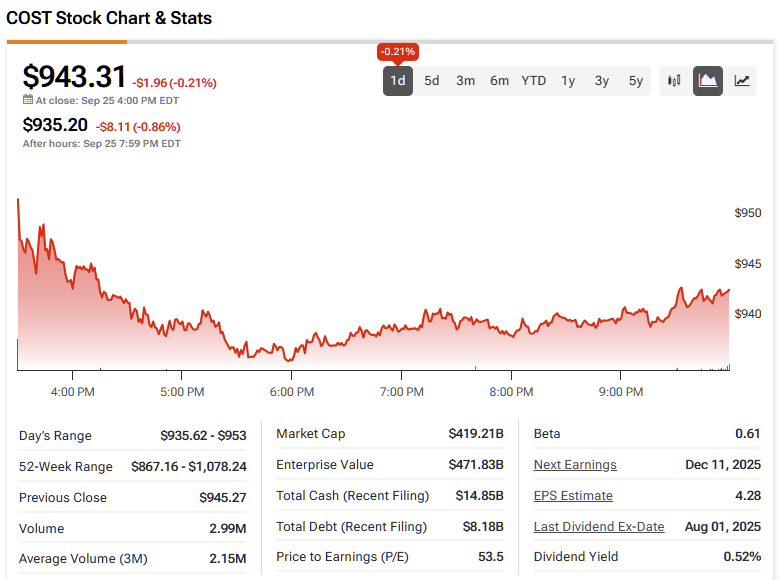Open the Next Earnings link
This screenshot has width=784, height=580.
575,465
